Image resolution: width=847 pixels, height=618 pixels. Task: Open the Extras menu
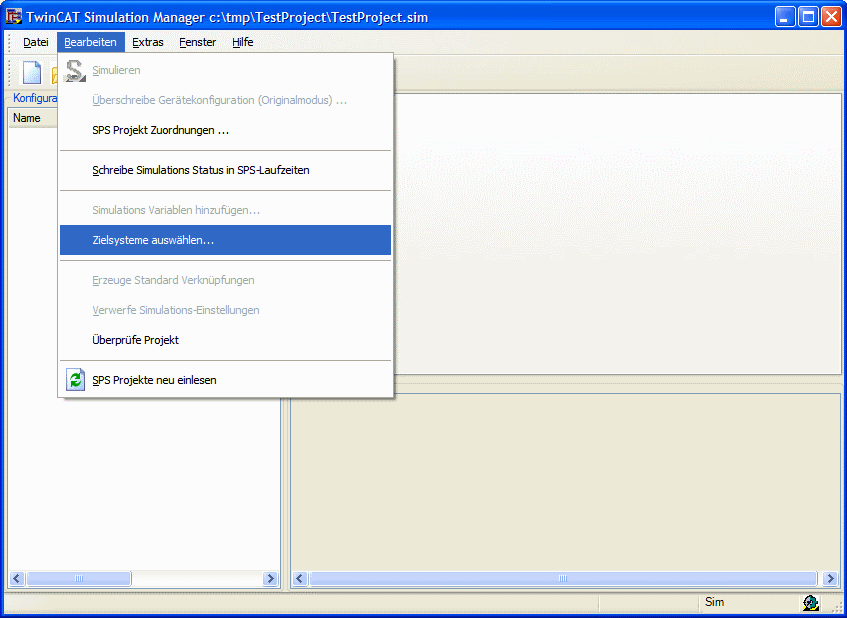click(x=148, y=42)
